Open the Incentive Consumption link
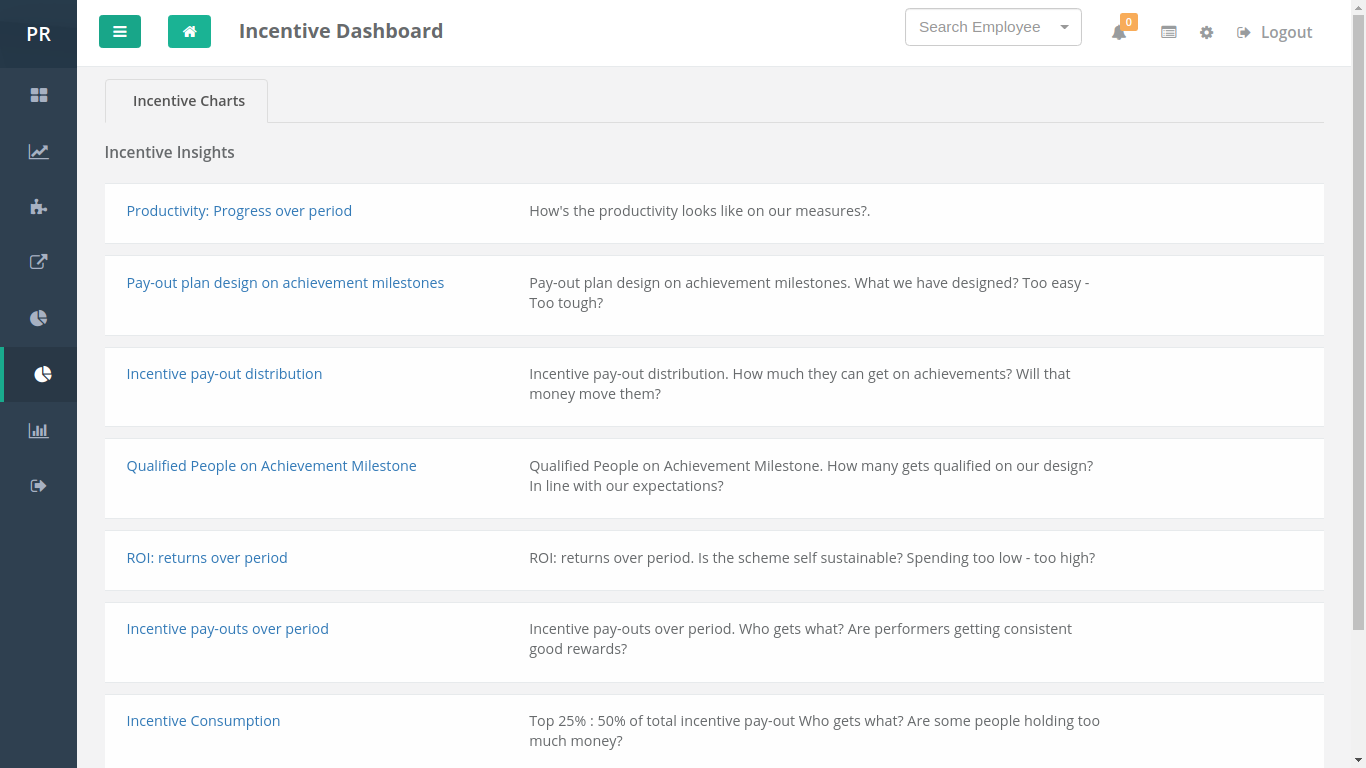Viewport: 1366px width, 768px height. click(x=203, y=721)
